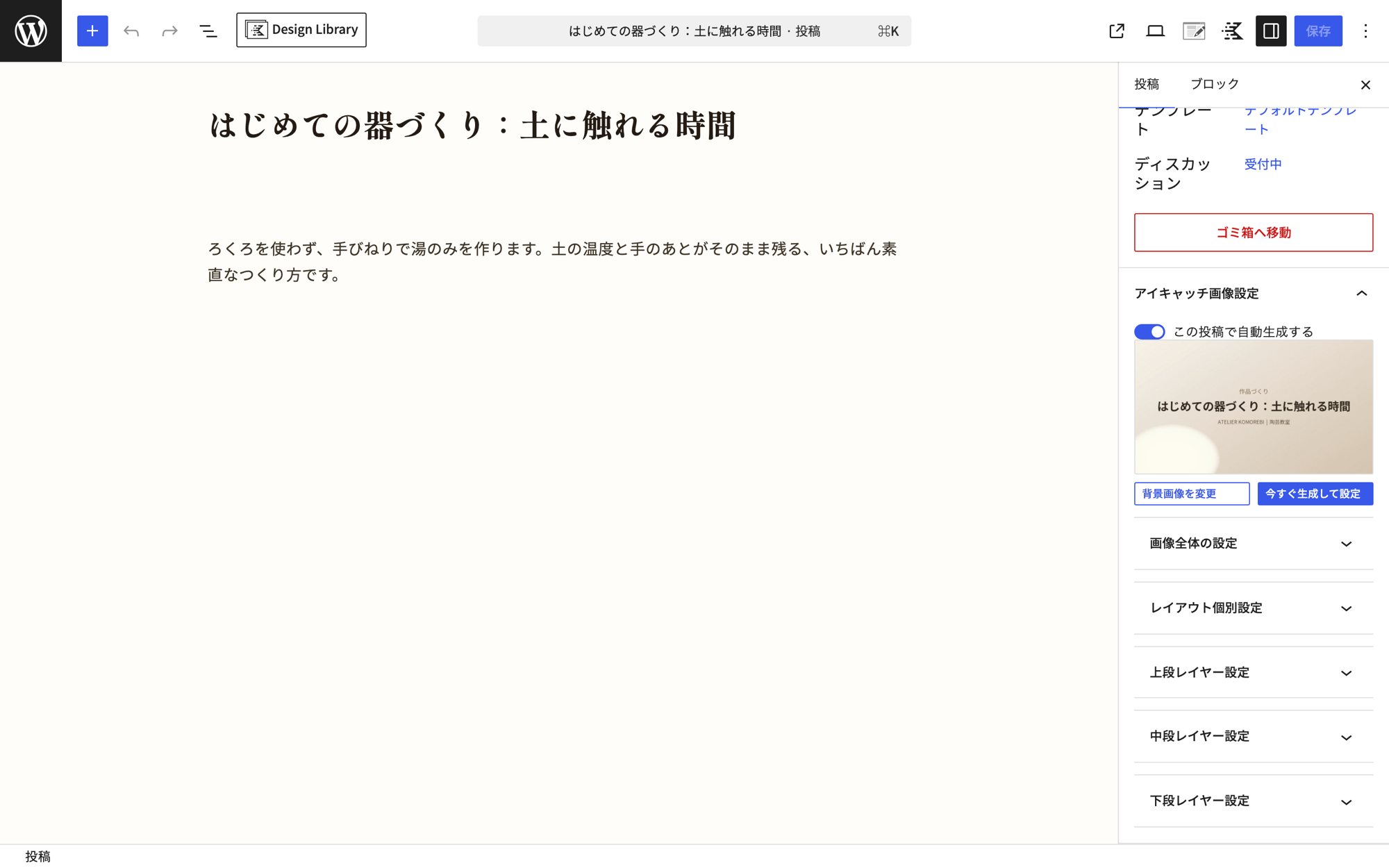Click 背景画像を変更 button
Image resolution: width=1389 pixels, height=868 pixels.
[x=1192, y=494]
